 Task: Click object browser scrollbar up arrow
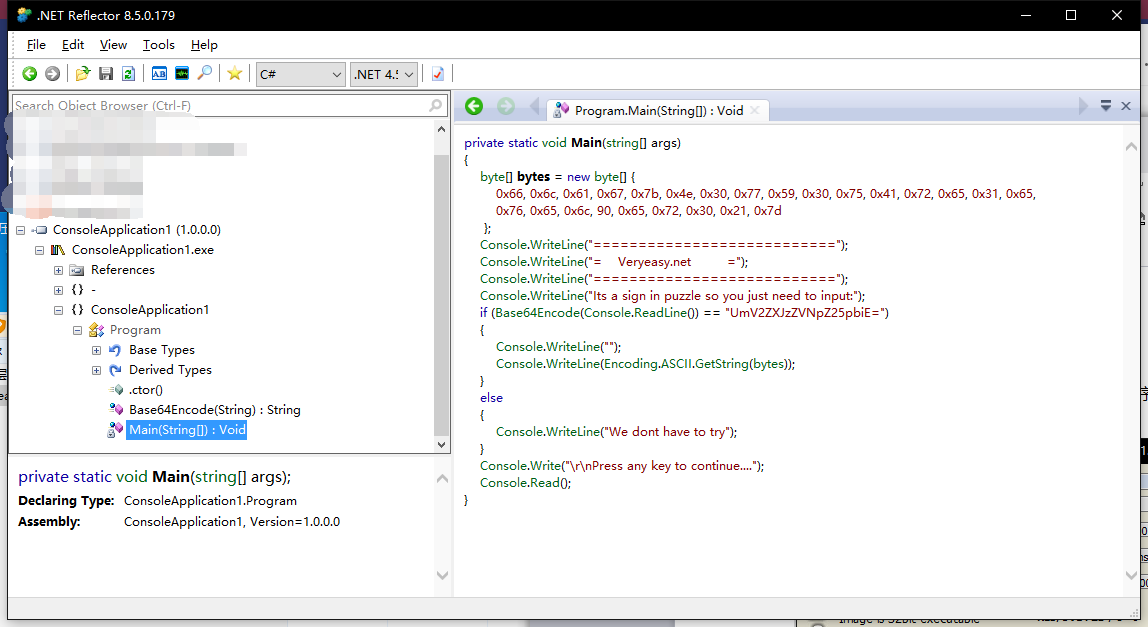point(441,129)
